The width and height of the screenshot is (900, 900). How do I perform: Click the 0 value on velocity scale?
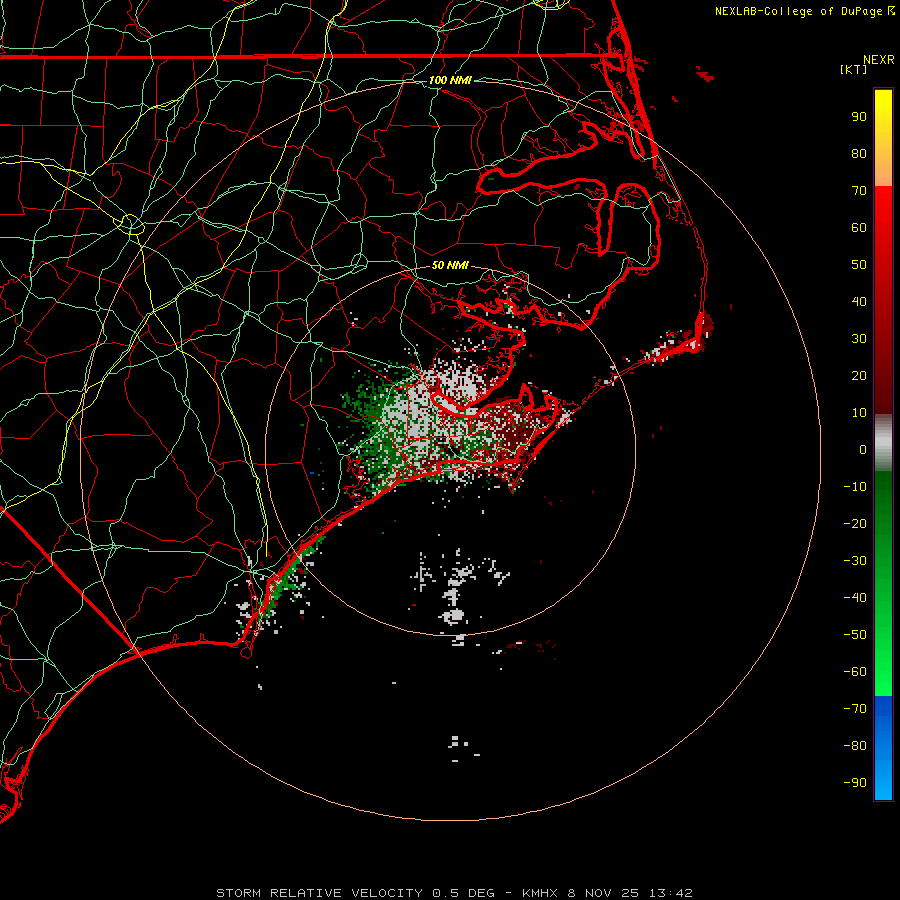(863, 450)
